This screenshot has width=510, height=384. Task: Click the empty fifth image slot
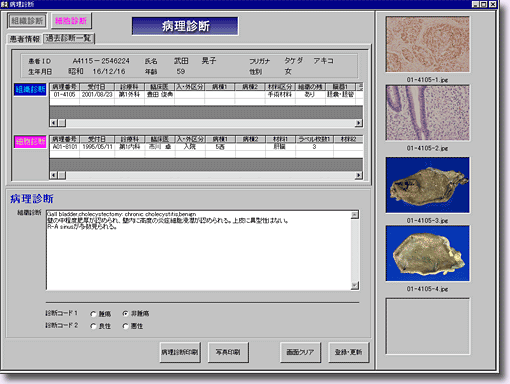[x=428, y=326]
